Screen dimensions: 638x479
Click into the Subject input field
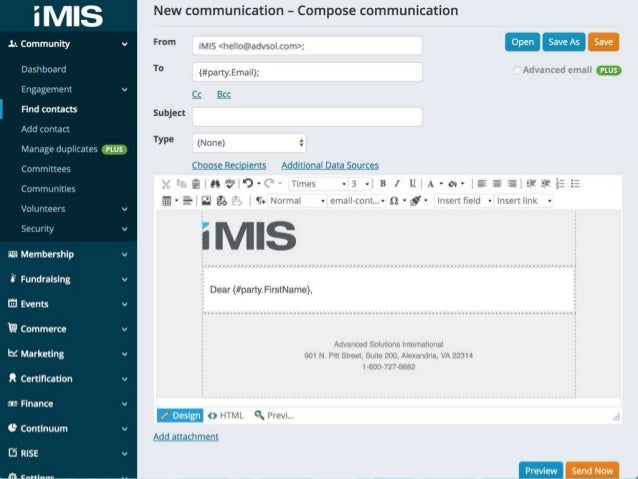click(x=307, y=117)
